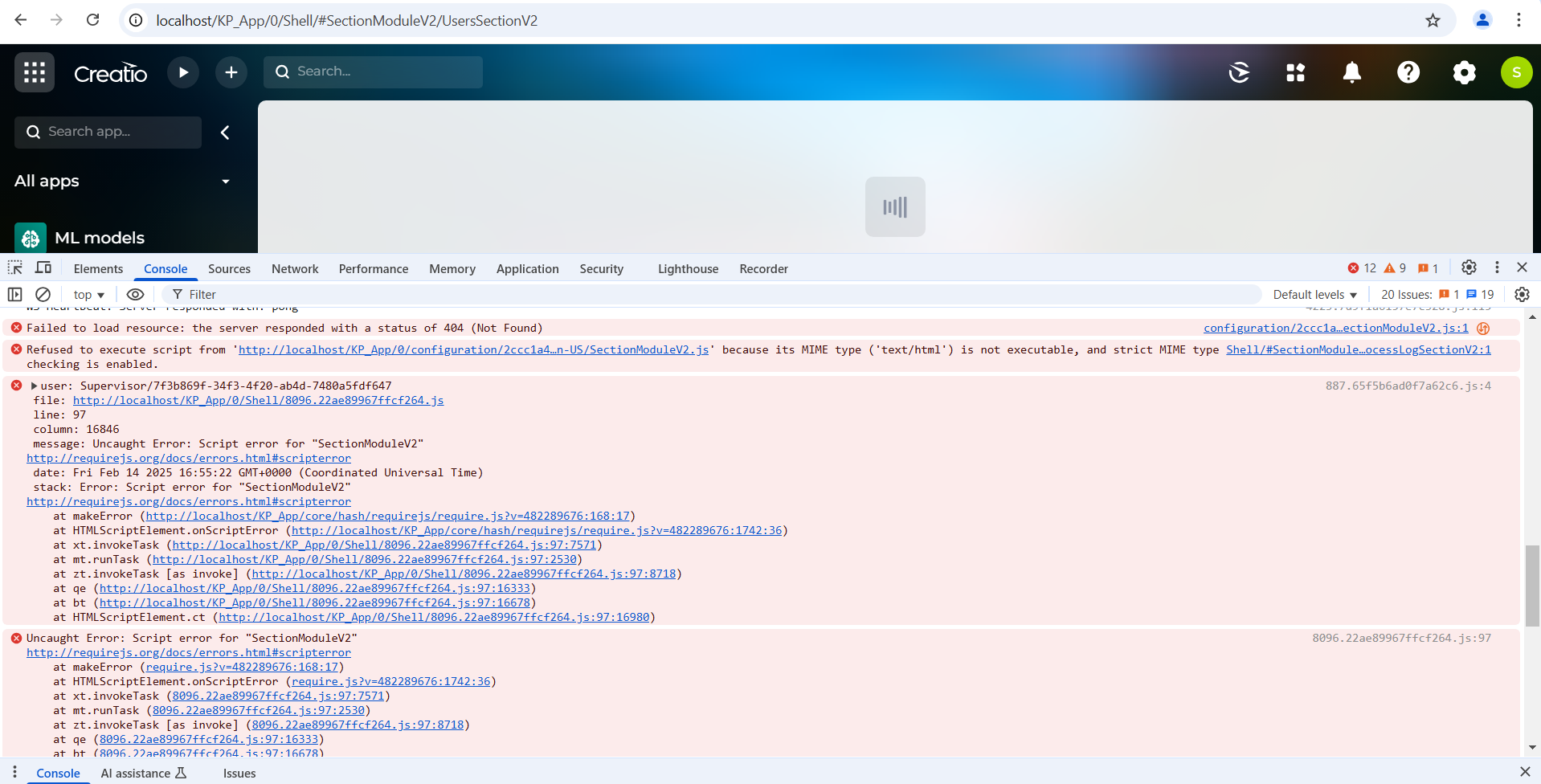Image resolution: width=1541 pixels, height=784 pixels.
Task: Open the help question mark icon
Action: (1408, 72)
